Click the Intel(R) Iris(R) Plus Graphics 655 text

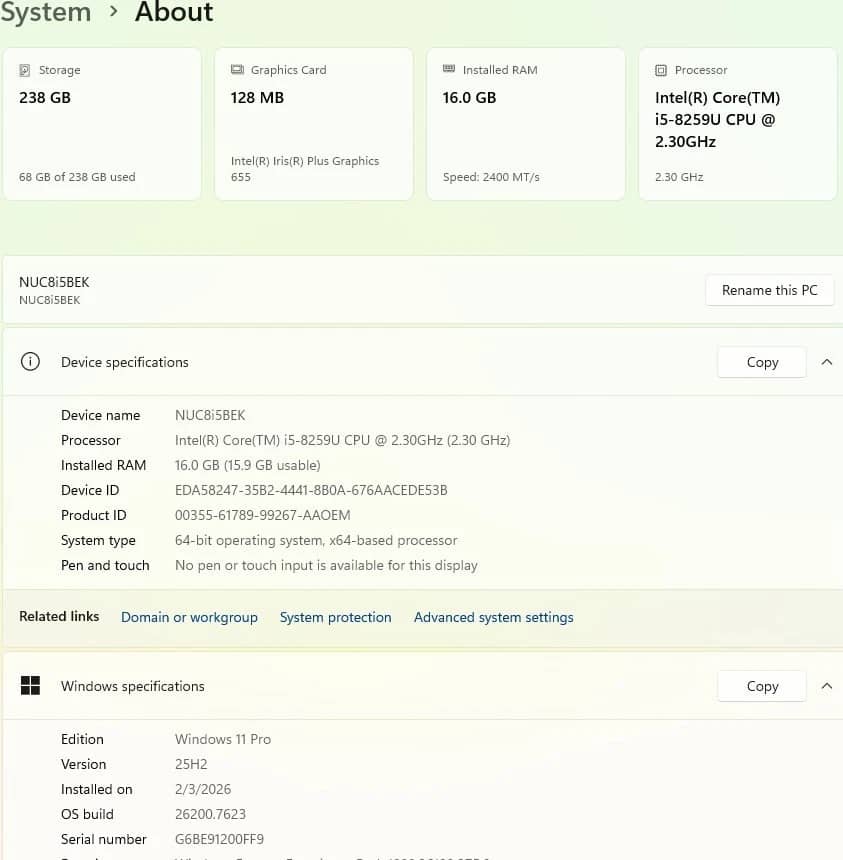pos(305,168)
